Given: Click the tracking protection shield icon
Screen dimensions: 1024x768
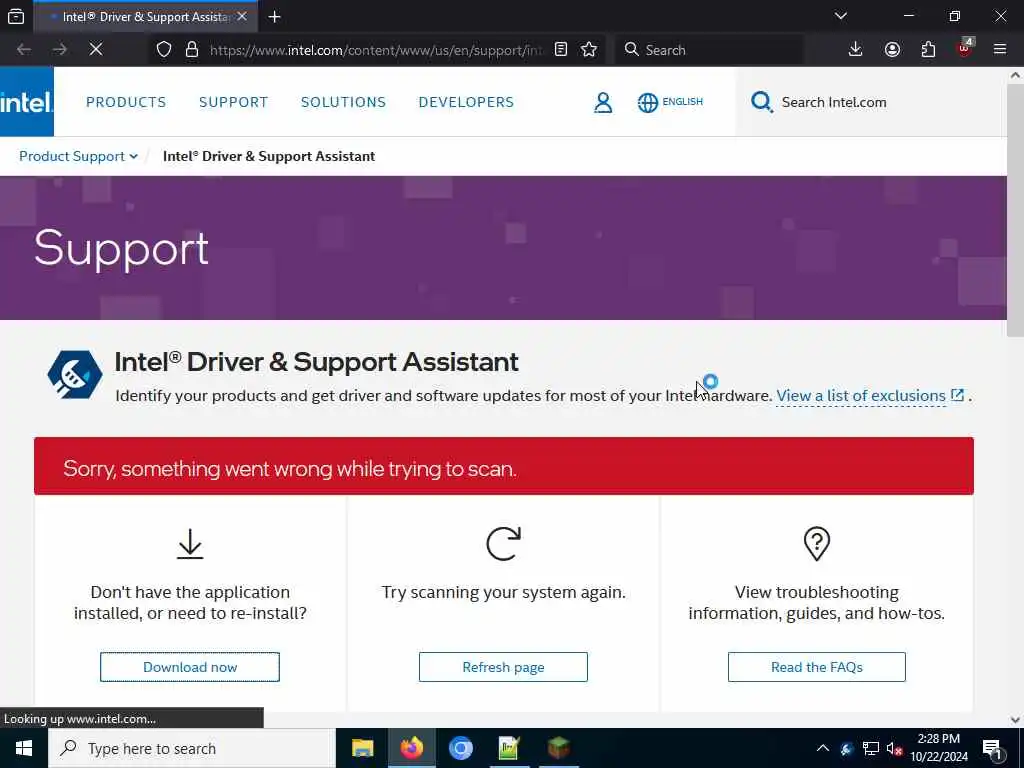Looking at the screenshot, I should [164, 50].
